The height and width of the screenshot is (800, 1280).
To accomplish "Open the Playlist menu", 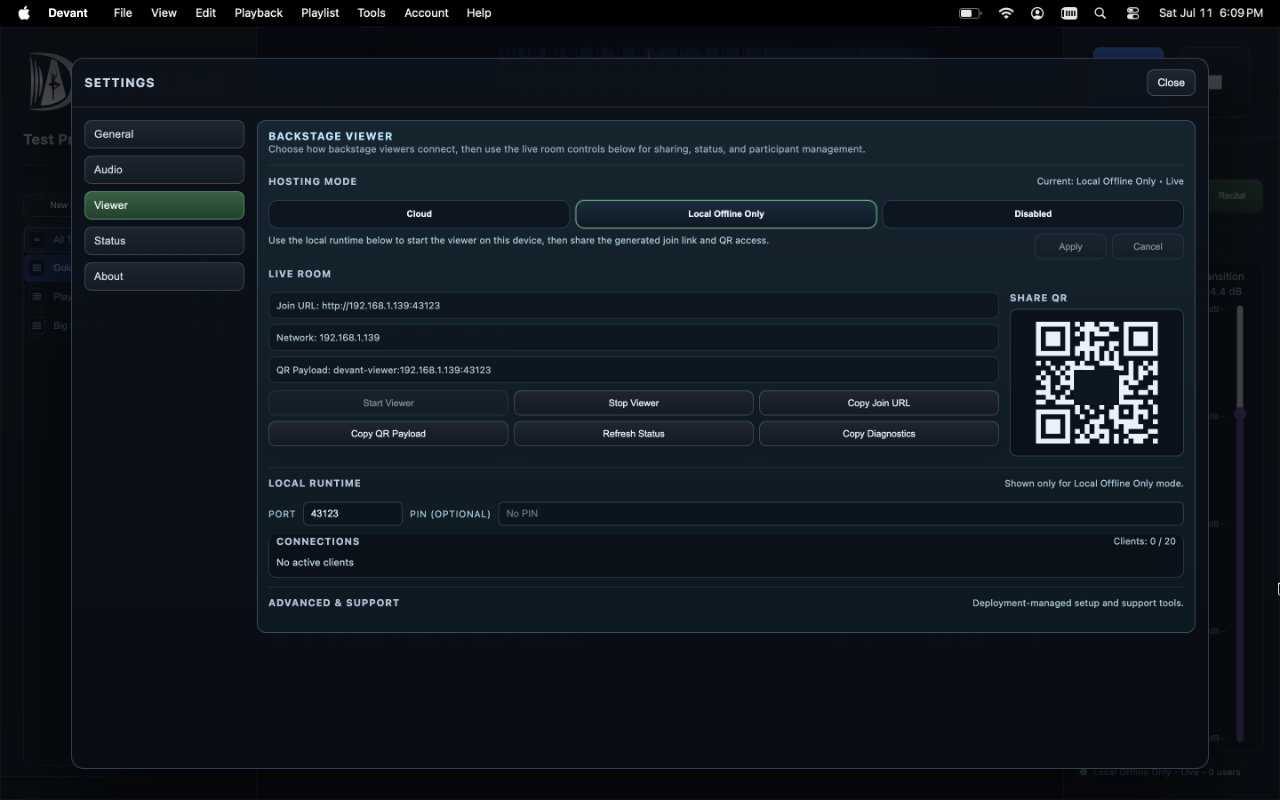I will (320, 13).
